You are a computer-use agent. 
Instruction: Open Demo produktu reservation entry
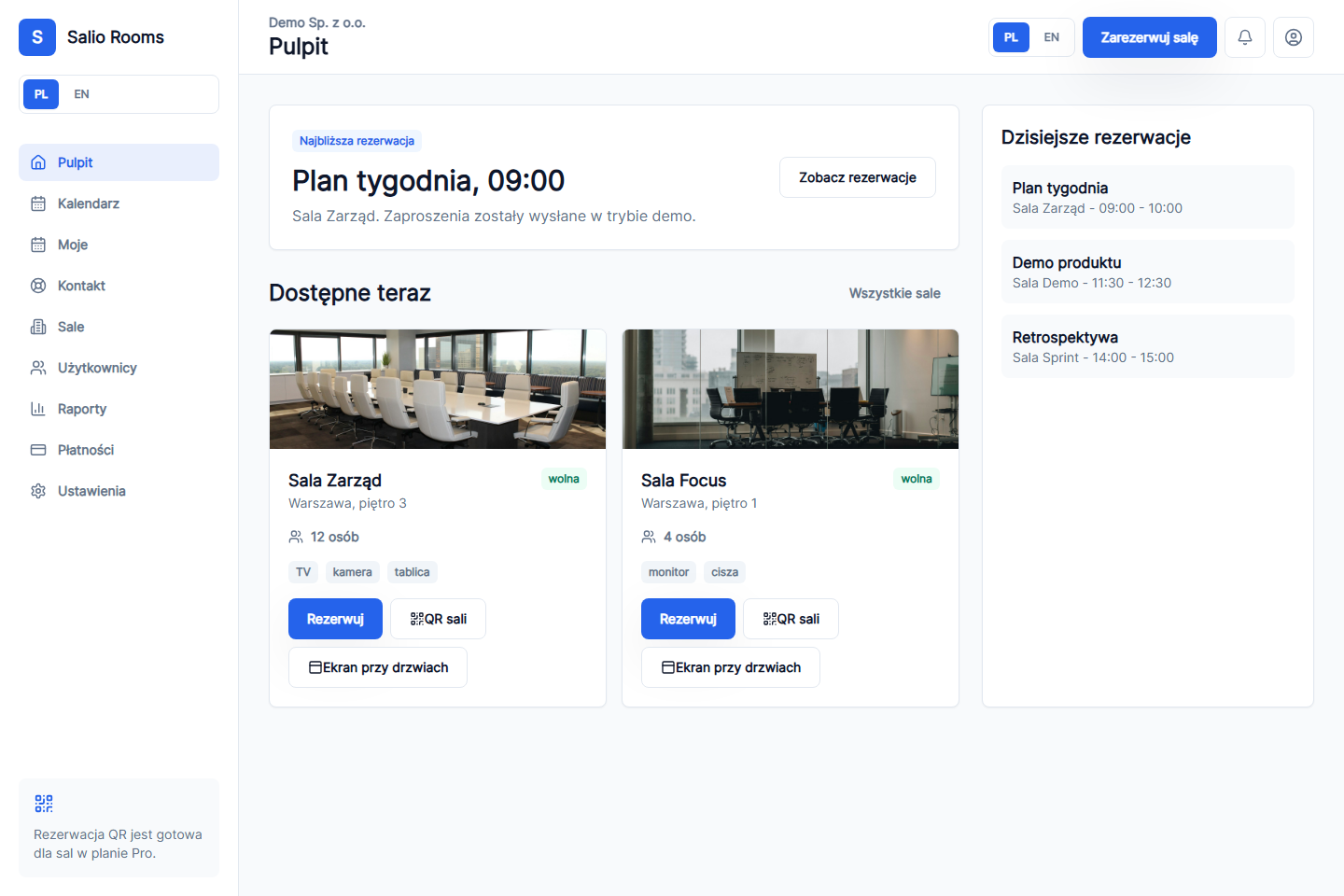click(x=1148, y=272)
